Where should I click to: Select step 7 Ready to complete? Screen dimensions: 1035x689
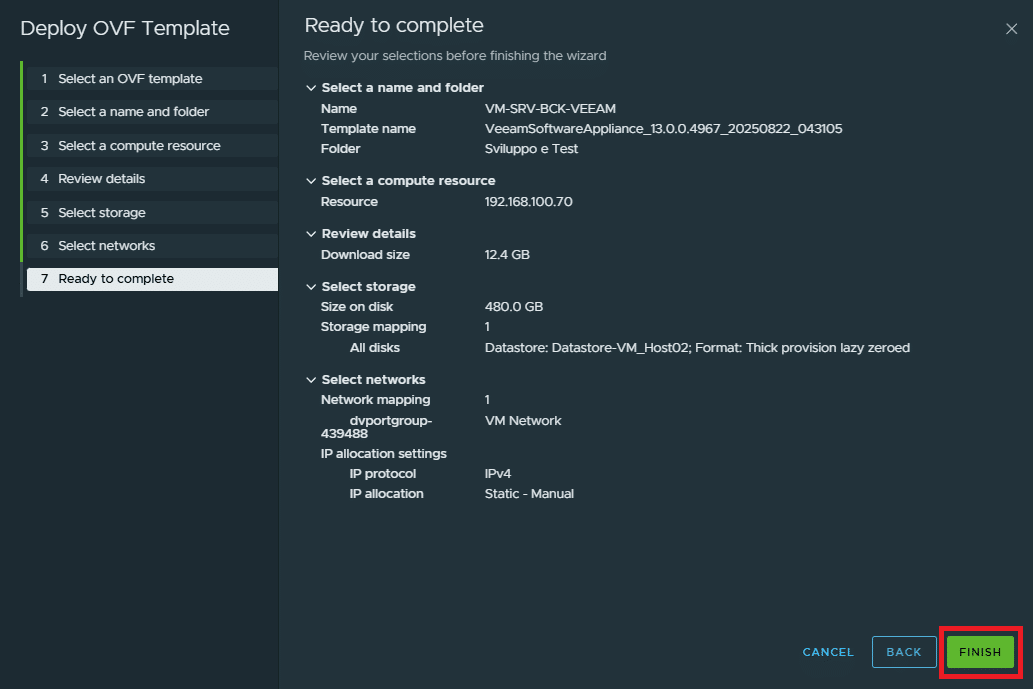(x=116, y=279)
